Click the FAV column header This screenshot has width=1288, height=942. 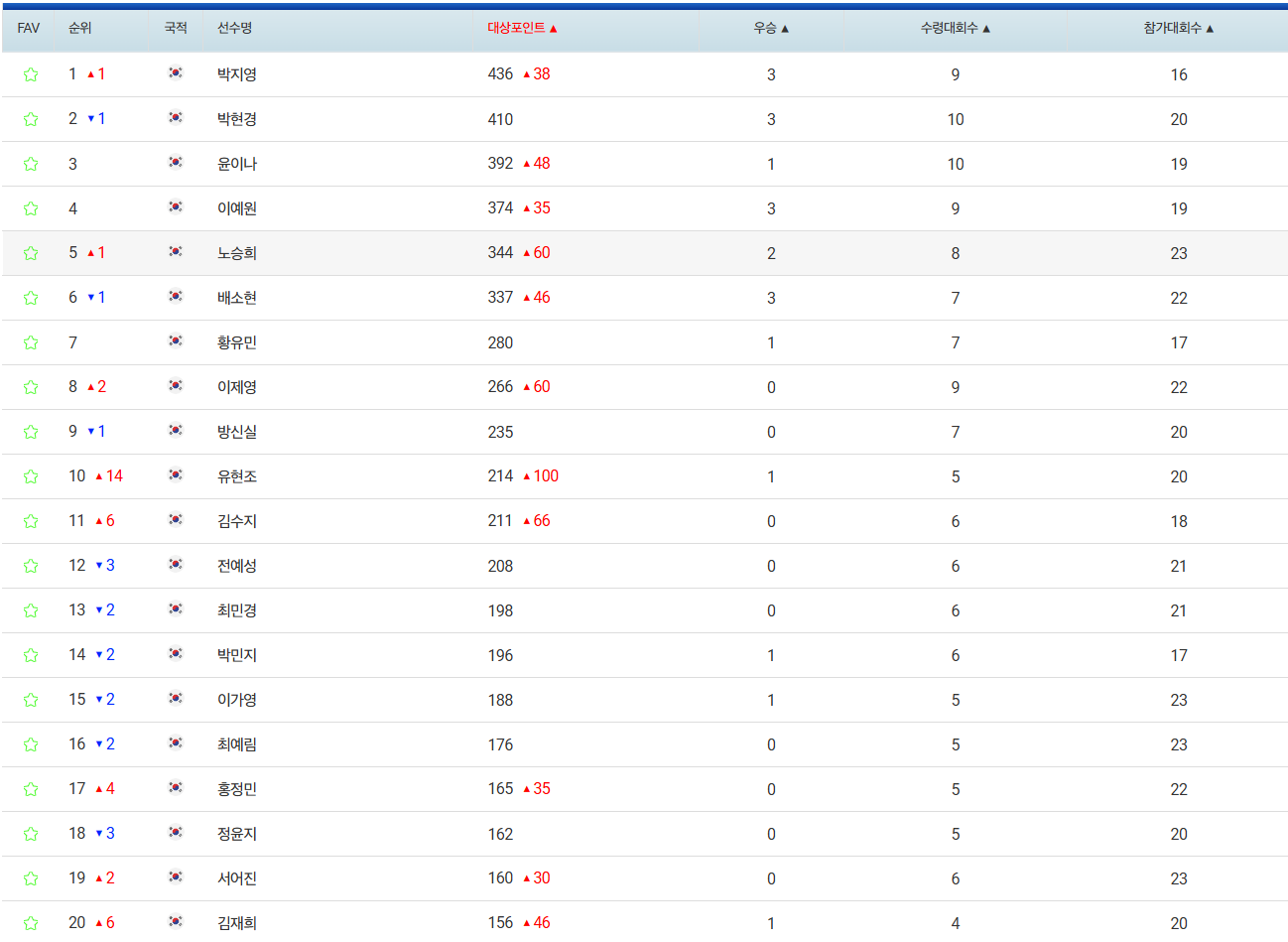[27, 29]
